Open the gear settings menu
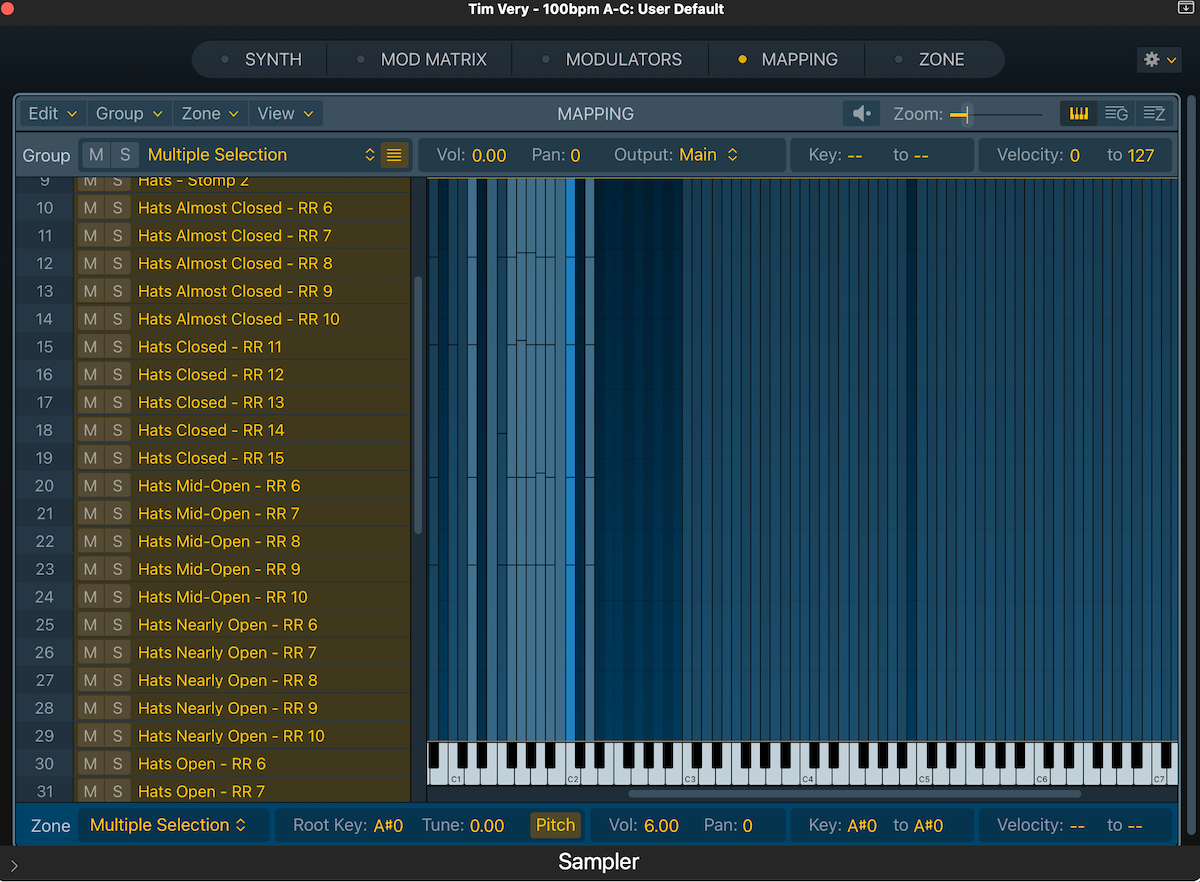1200x882 pixels. click(1158, 60)
